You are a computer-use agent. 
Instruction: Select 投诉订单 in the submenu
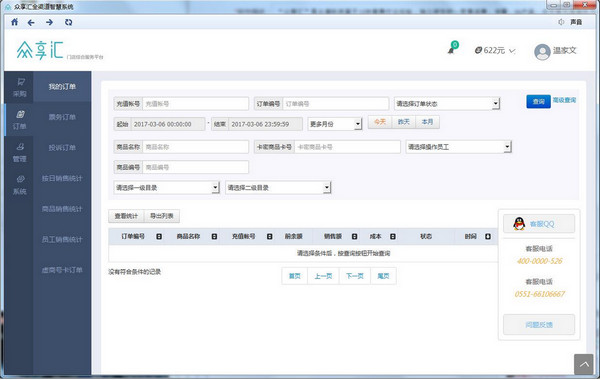click(62, 148)
